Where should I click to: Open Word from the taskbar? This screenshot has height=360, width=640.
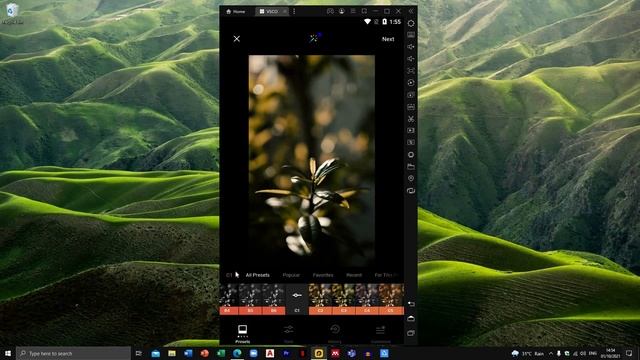(x=188, y=353)
